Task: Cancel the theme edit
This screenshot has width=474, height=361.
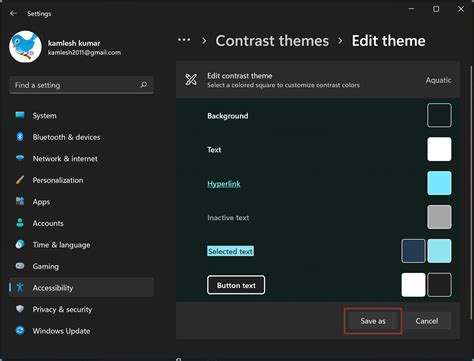Action: [427, 321]
